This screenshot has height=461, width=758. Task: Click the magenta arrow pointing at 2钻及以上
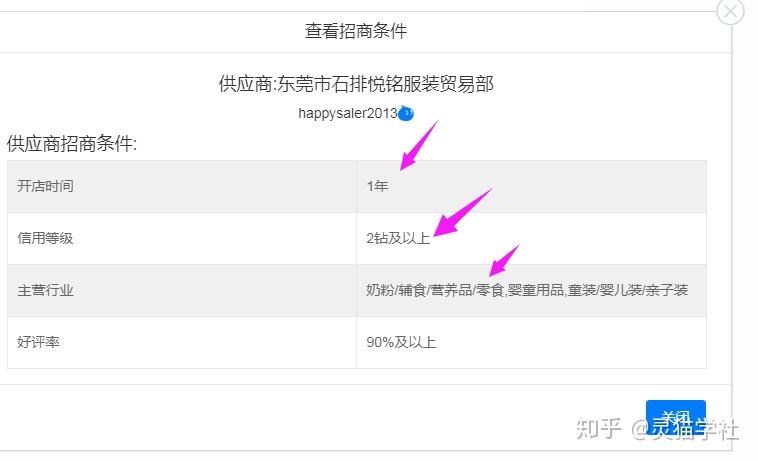tap(462, 212)
